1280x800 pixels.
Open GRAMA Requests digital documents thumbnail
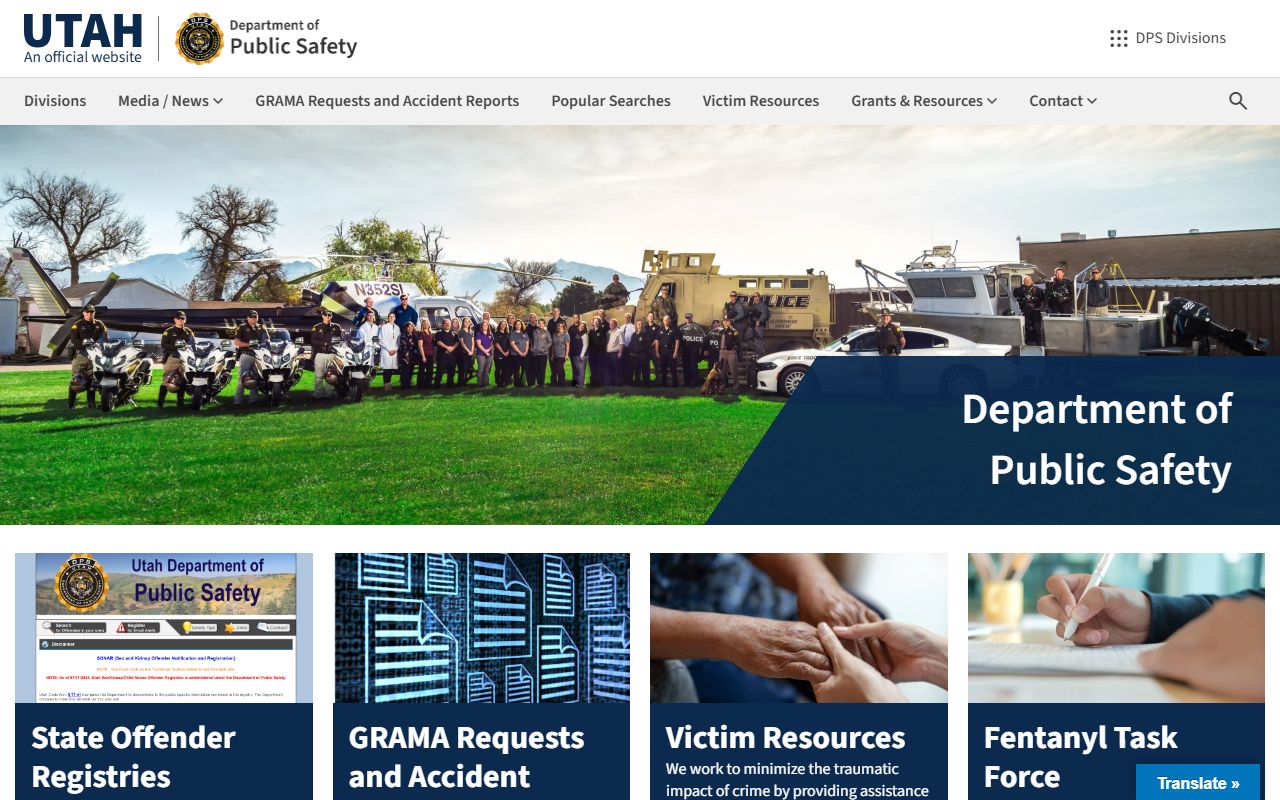(481, 628)
